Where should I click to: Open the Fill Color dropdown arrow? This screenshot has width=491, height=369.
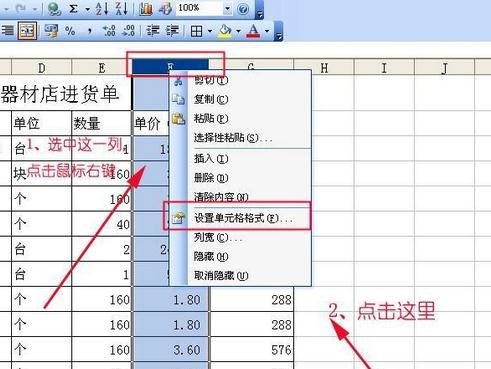[x=238, y=31]
